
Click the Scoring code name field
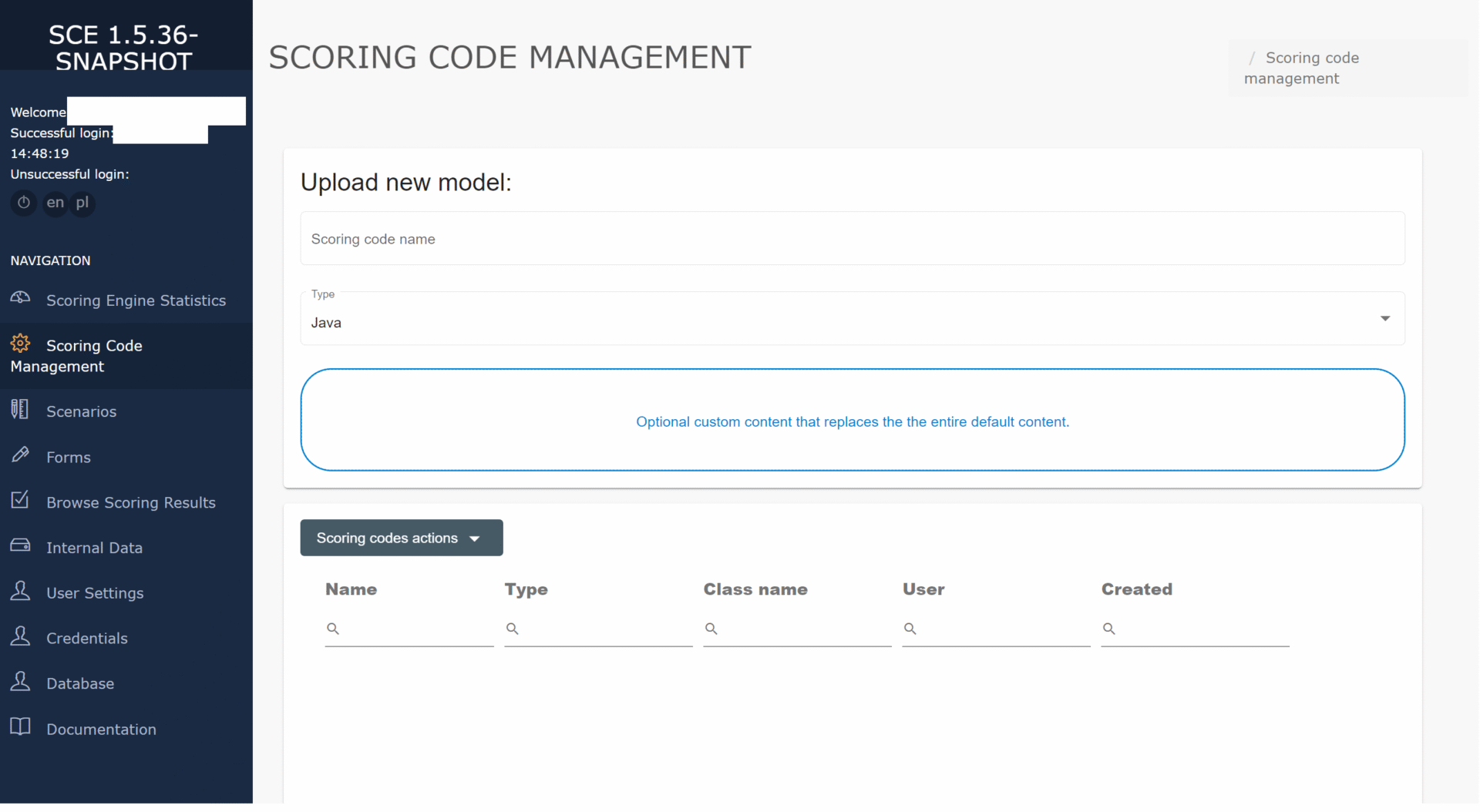pyautogui.click(x=852, y=239)
